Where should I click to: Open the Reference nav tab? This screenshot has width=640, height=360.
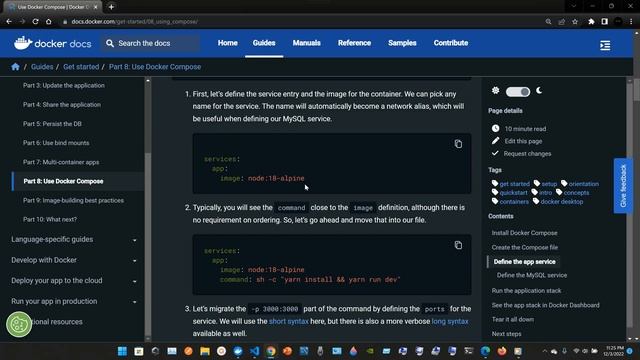[x=354, y=43]
